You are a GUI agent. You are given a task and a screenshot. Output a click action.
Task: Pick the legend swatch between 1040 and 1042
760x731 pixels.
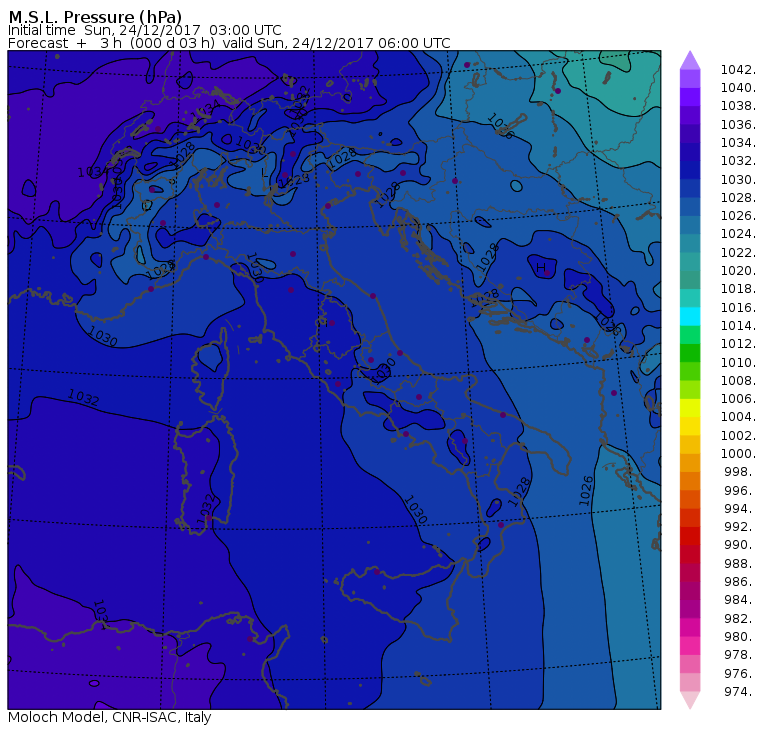(690, 79)
